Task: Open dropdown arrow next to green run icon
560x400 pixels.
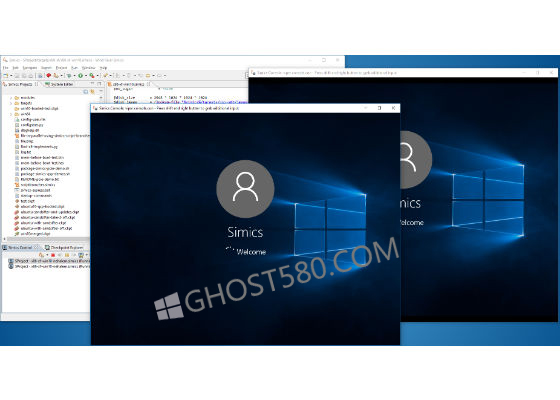Action: point(86,76)
